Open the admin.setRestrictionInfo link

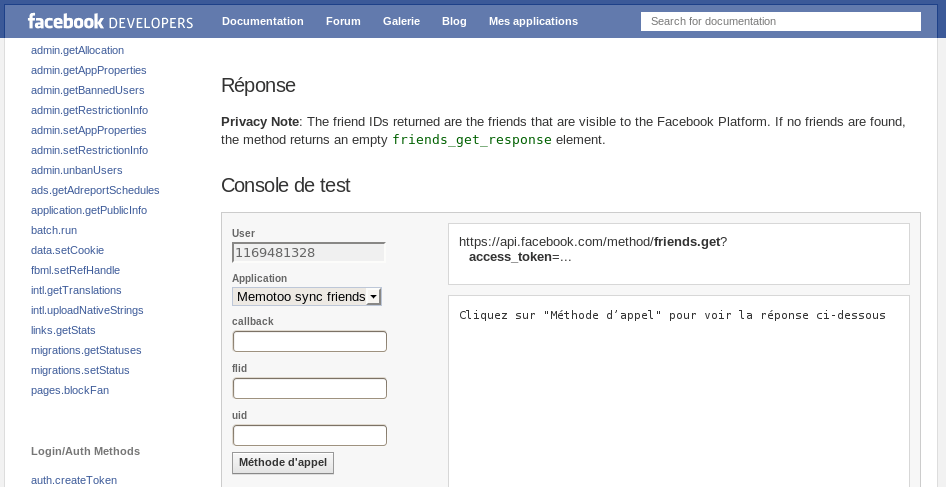89,150
